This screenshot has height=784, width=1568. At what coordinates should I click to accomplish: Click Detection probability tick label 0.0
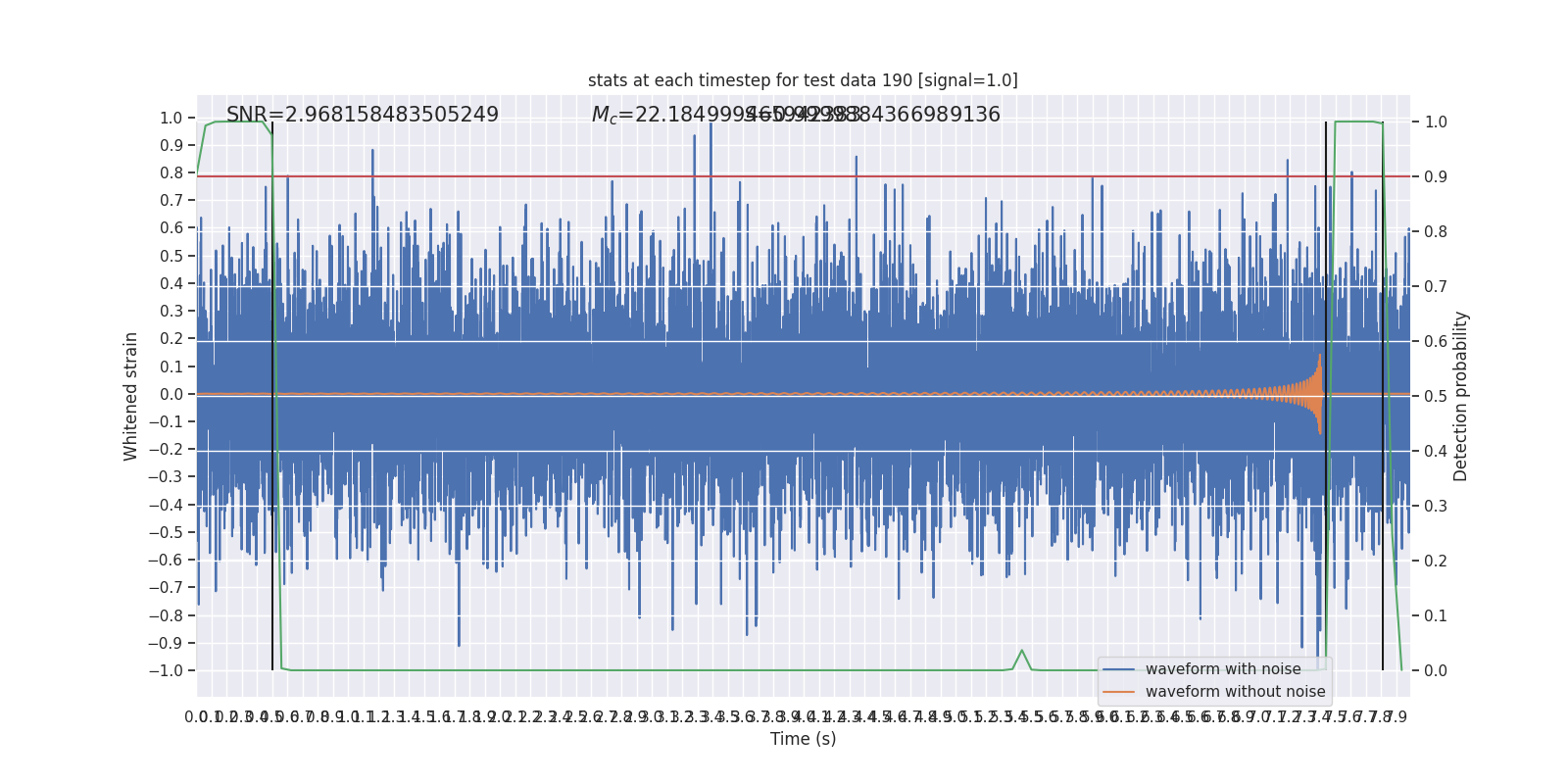point(1436,670)
